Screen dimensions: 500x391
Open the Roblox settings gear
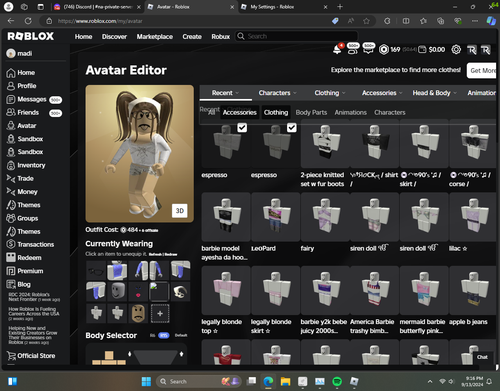(x=456, y=50)
